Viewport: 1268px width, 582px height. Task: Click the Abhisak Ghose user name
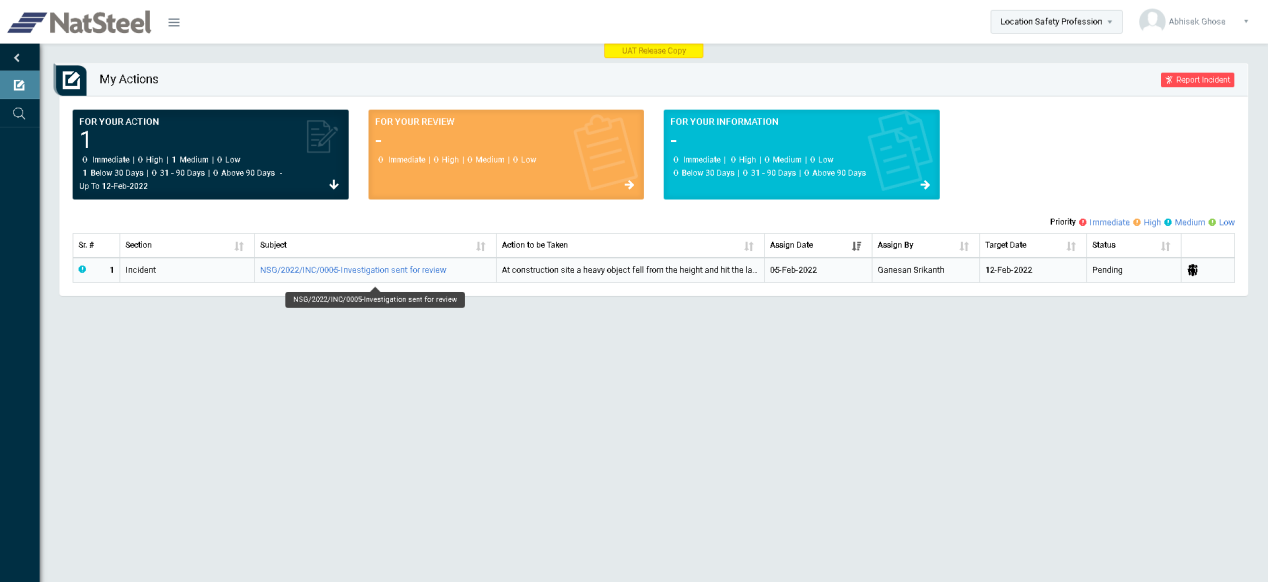tap(1197, 21)
